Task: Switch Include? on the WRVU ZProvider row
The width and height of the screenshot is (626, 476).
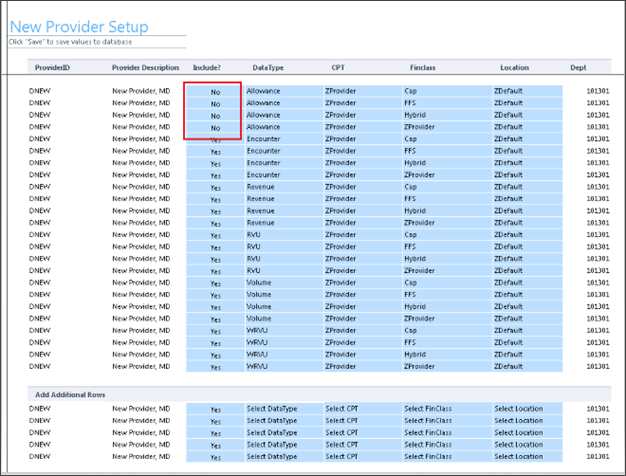Action: [x=215, y=367]
